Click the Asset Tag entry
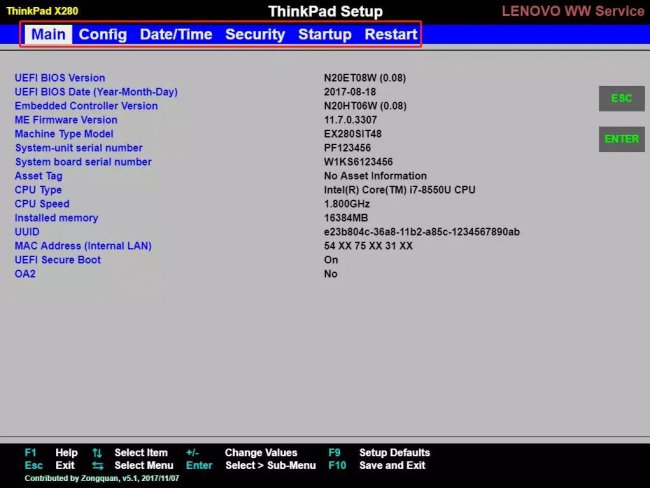Screen dimensions: 650x488 click(39, 176)
